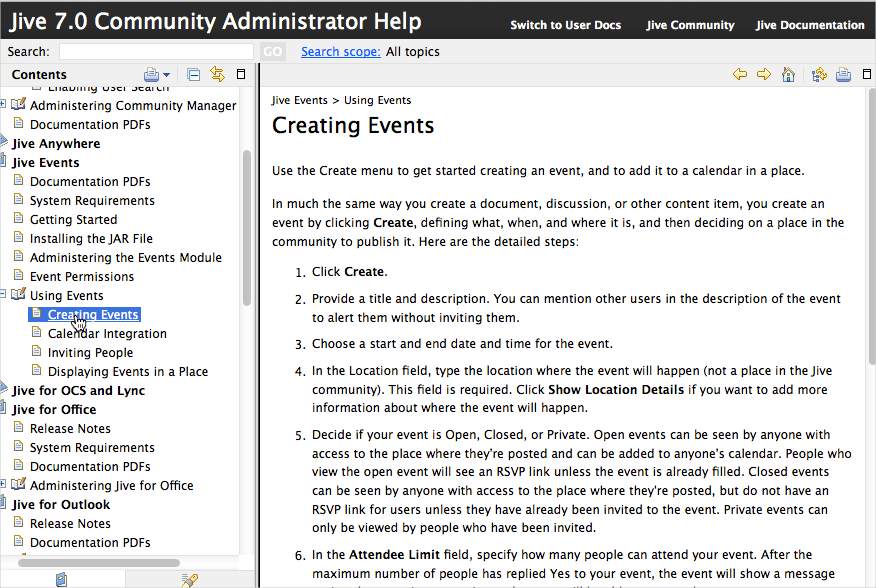Select the Jive Events heading in Contents

[x=46, y=163]
